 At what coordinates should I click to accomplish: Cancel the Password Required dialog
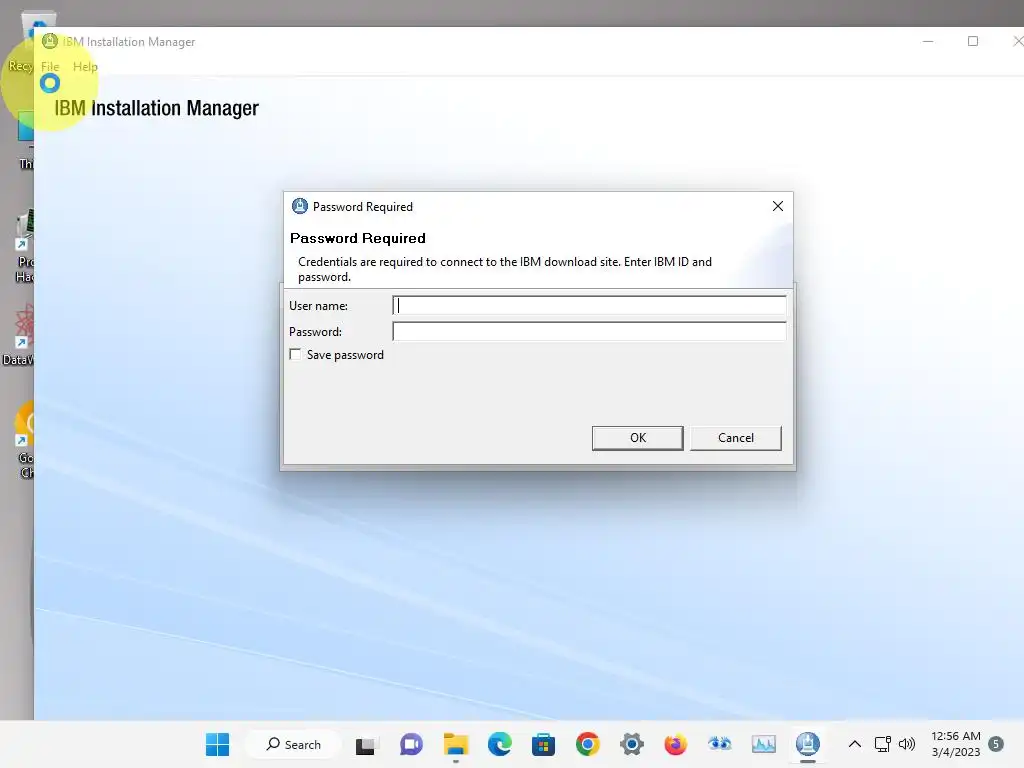coord(735,438)
